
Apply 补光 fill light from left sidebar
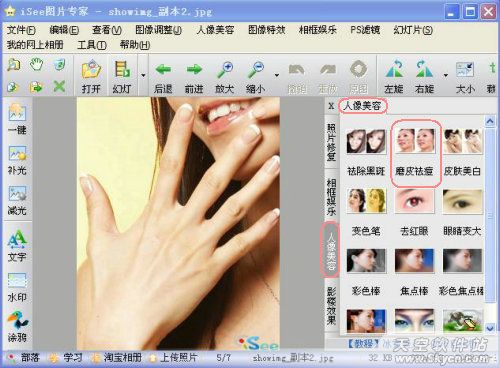tap(17, 160)
